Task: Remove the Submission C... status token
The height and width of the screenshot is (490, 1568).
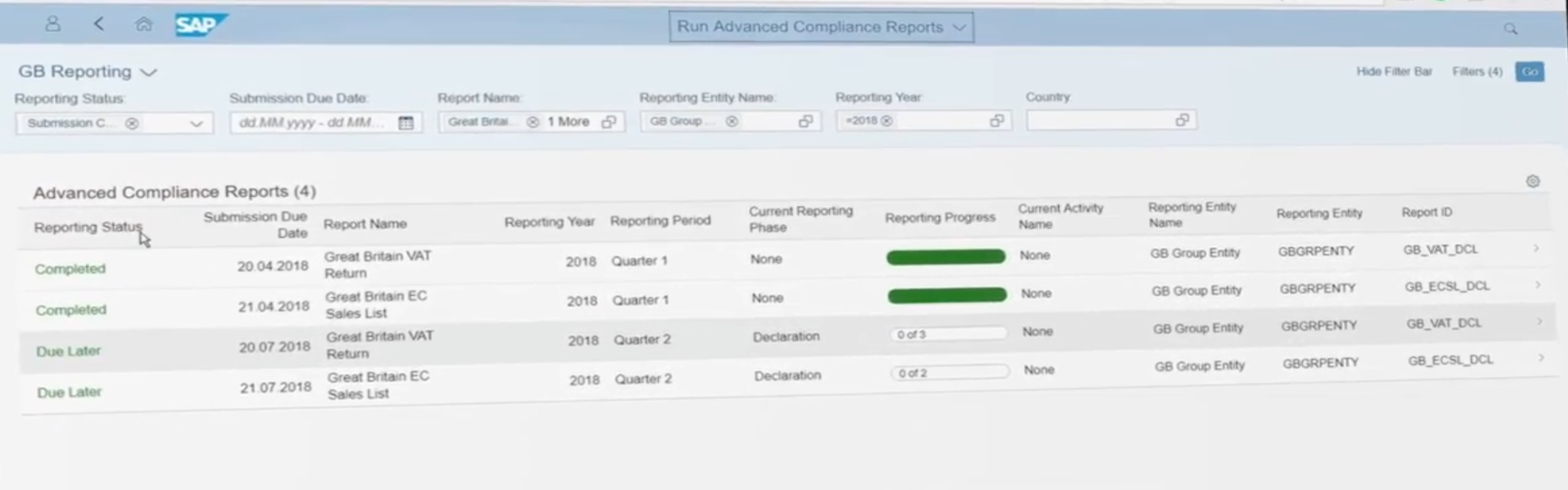Action: tap(132, 123)
